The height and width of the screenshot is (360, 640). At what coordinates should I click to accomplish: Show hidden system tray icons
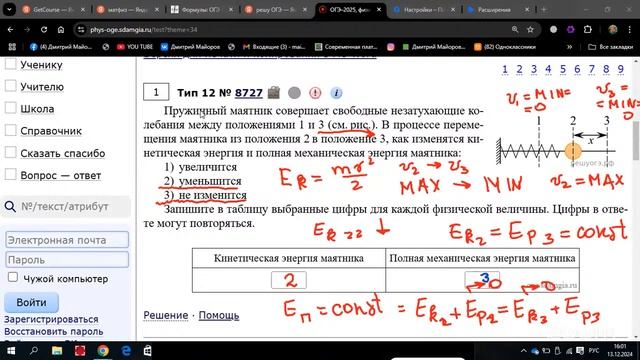pyautogui.click(x=524, y=351)
